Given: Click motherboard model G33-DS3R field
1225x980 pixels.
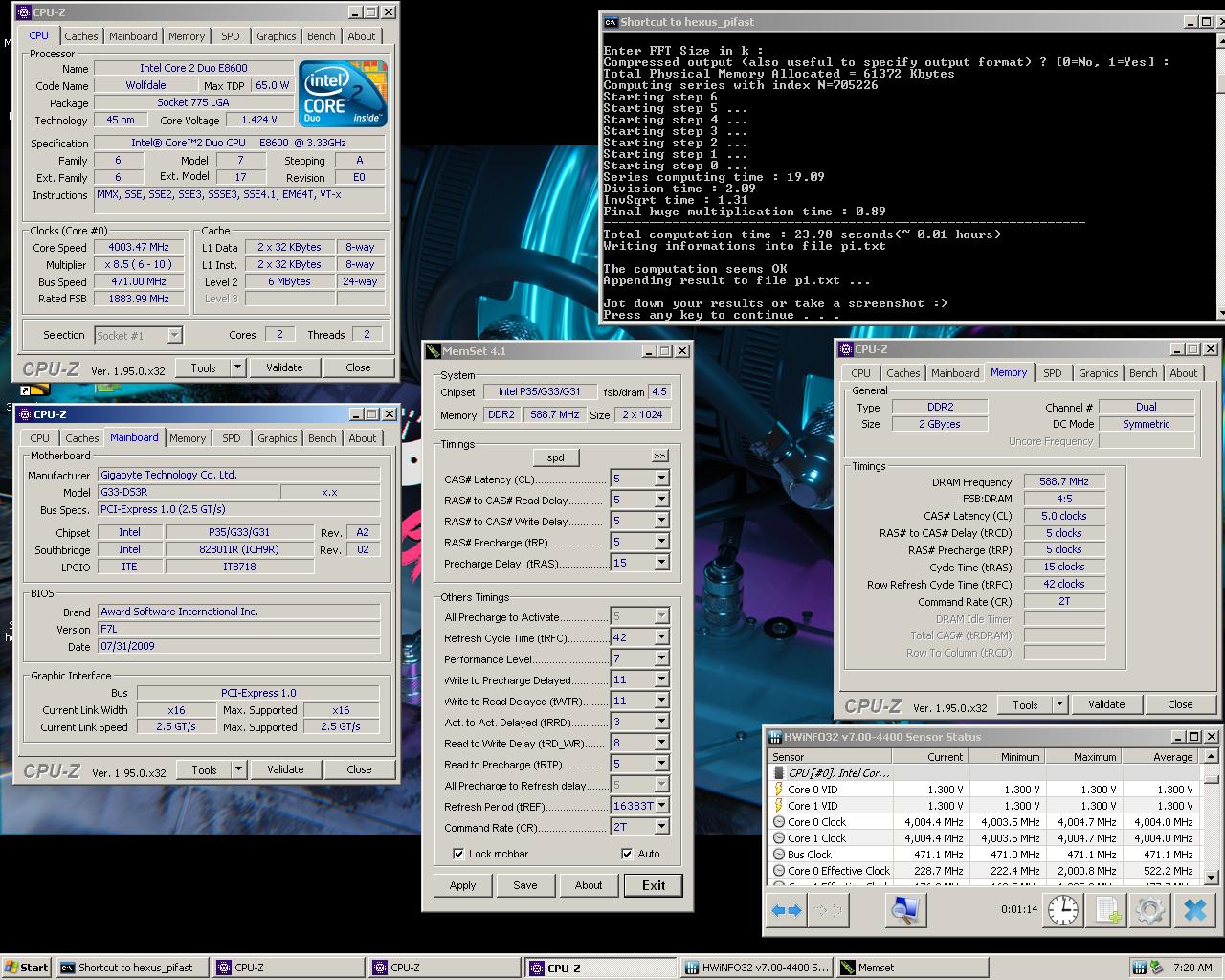Looking at the screenshot, I should (187, 492).
